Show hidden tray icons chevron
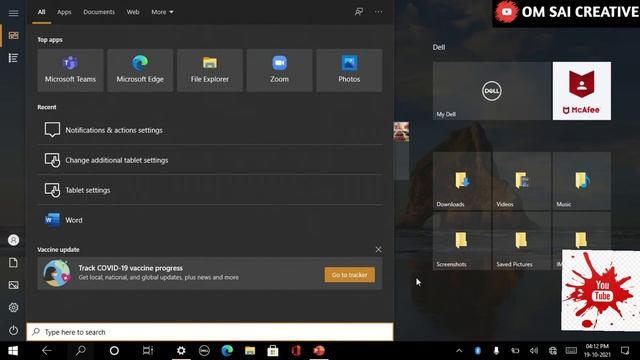Screen dimensions: 640x360 [459, 351]
